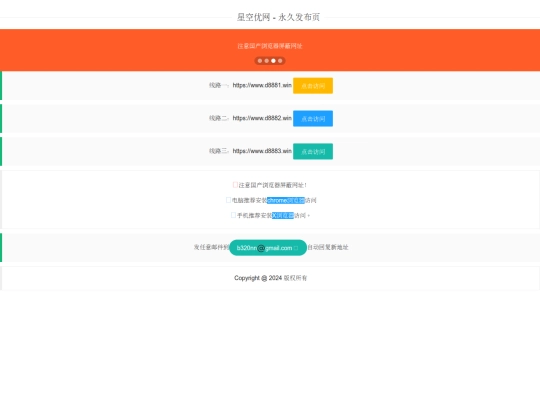Click the 线路一 label
540x405 pixels.
tap(219, 85)
